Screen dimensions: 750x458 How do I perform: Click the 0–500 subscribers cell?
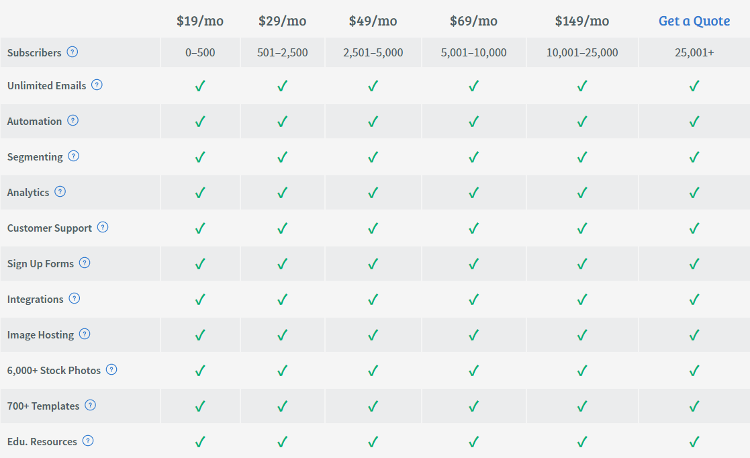coord(200,53)
